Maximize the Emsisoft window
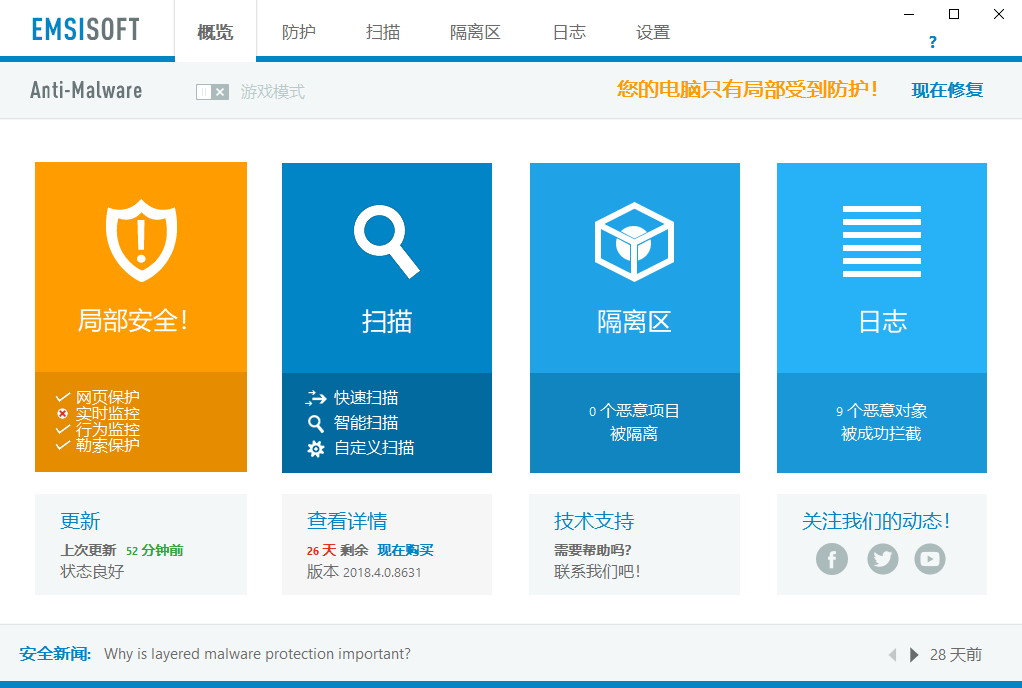The height and width of the screenshot is (688, 1022). click(954, 14)
